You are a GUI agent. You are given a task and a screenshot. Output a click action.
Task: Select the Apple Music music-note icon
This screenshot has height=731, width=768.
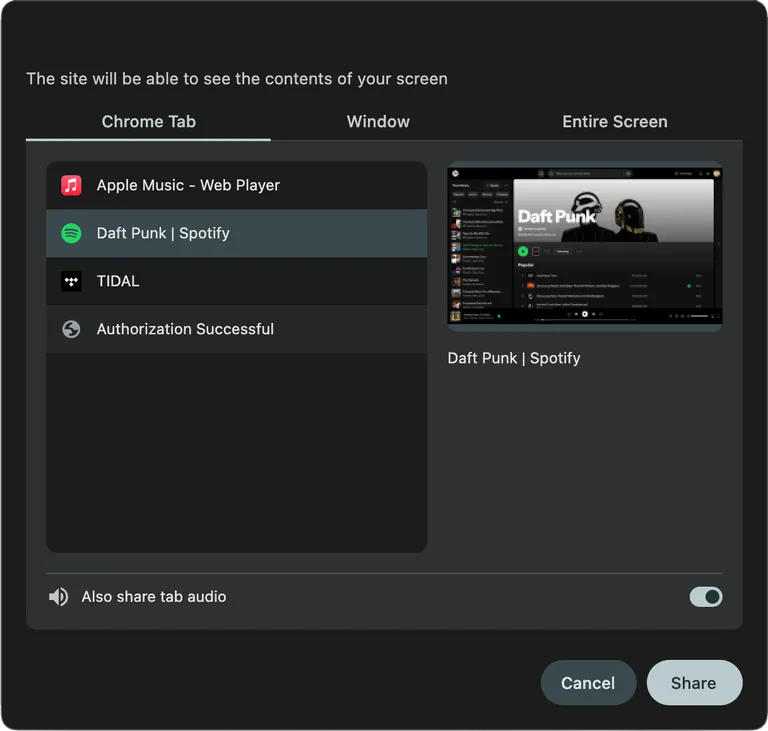pyautogui.click(x=71, y=185)
